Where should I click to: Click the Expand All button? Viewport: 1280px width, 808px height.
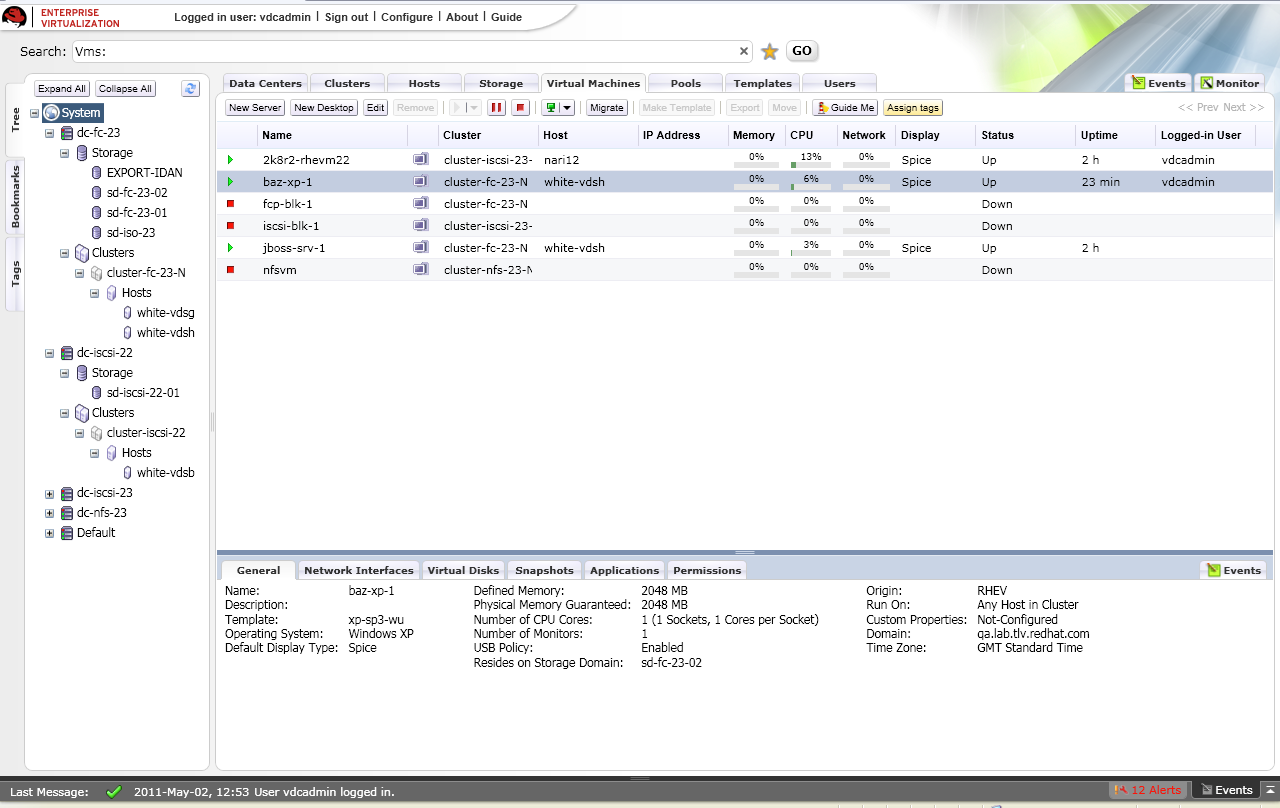coord(62,89)
